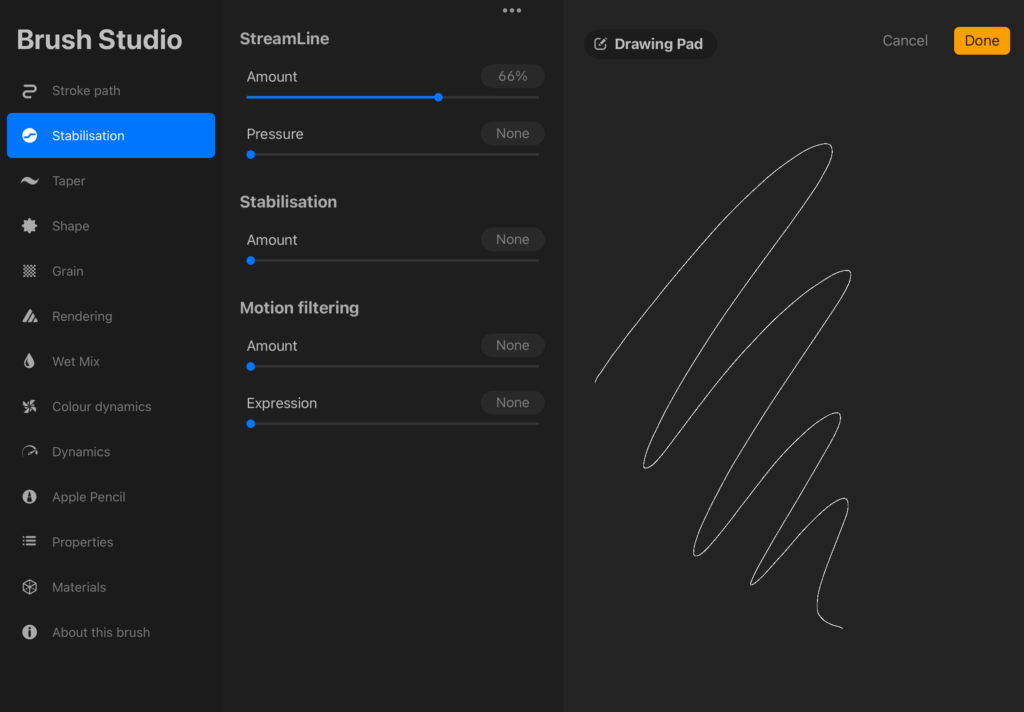This screenshot has width=1024, height=712.
Task: Open the Materials section
Action: [111, 587]
